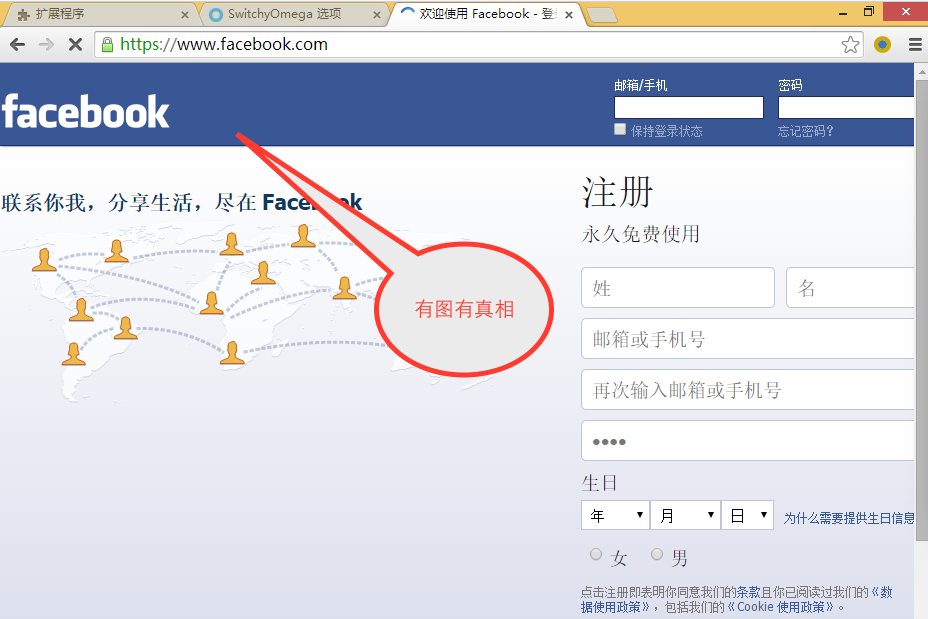
Task: Click the Facebook logo
Action: [86, 112]
